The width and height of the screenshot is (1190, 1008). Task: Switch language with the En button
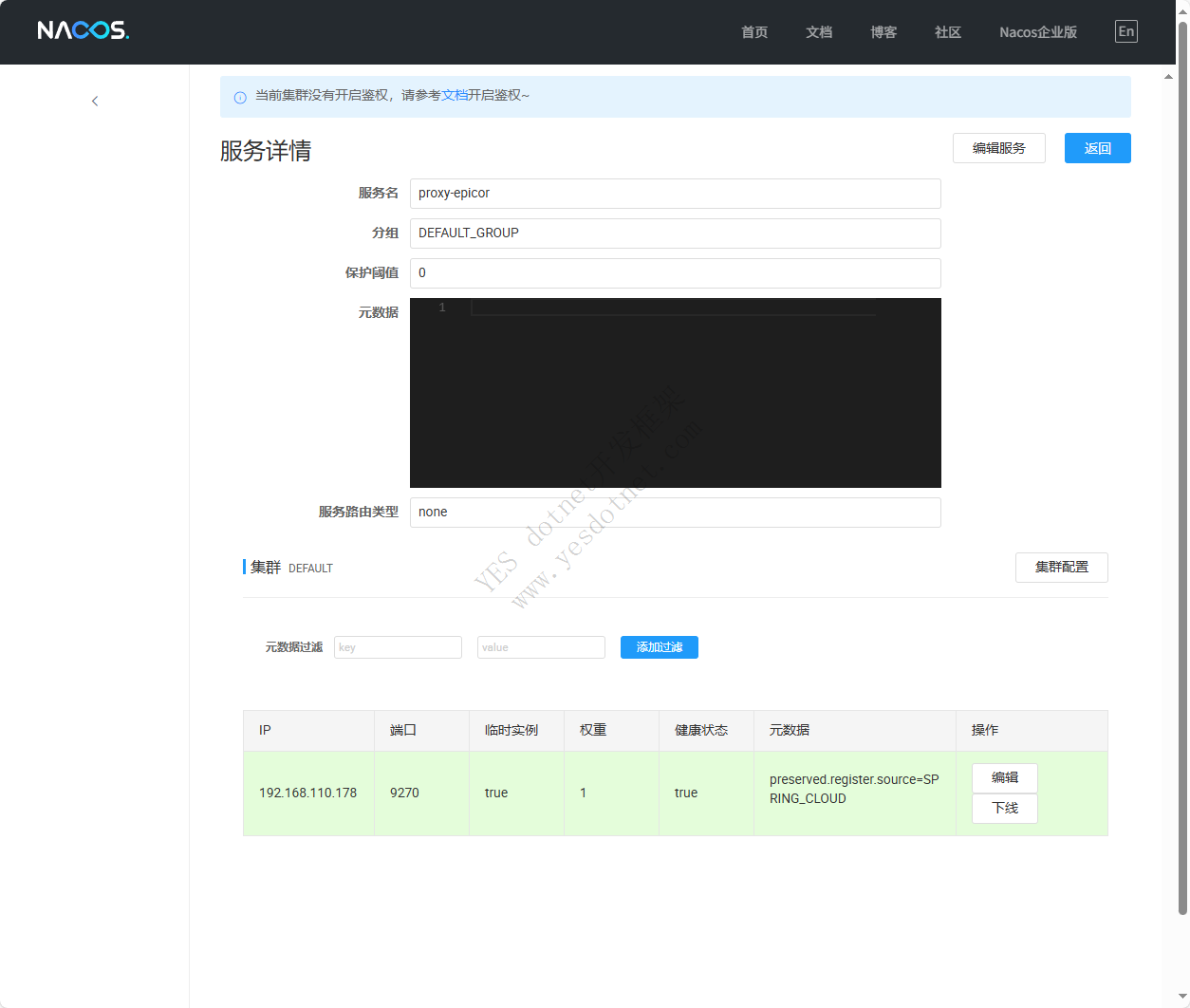pos(1125,31)
